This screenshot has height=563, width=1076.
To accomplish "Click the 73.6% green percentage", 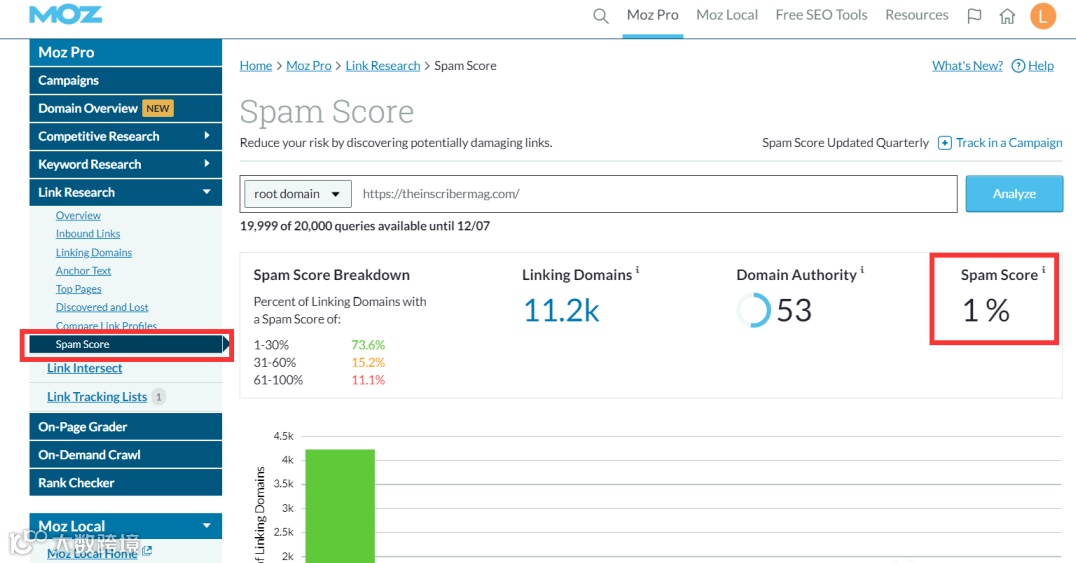I will [368, 345].
